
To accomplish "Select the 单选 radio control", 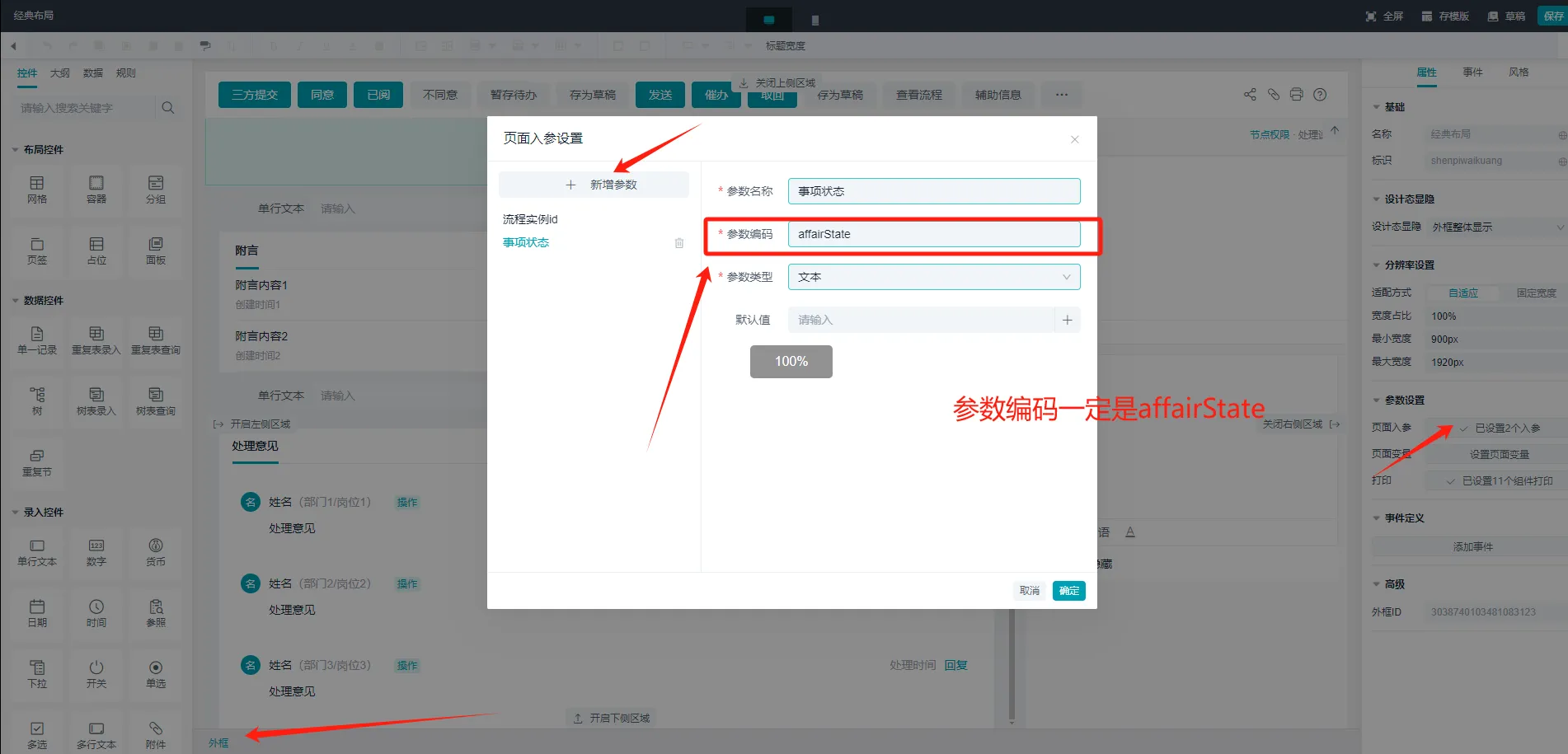I will tap(156, 674).
